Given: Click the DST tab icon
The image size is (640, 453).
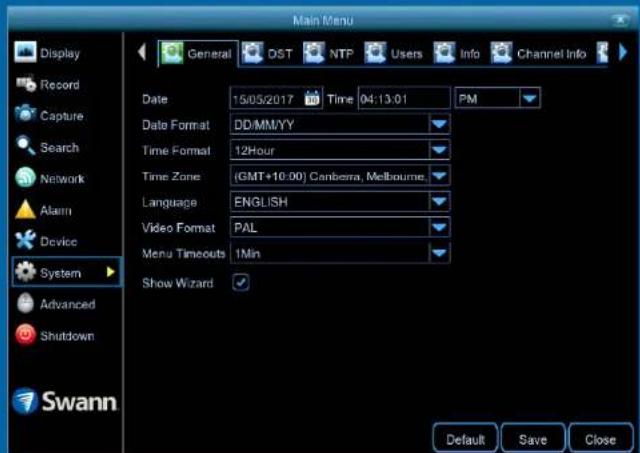Looking at the screenshot, I should pyautogui.click(x=253, y=53).
